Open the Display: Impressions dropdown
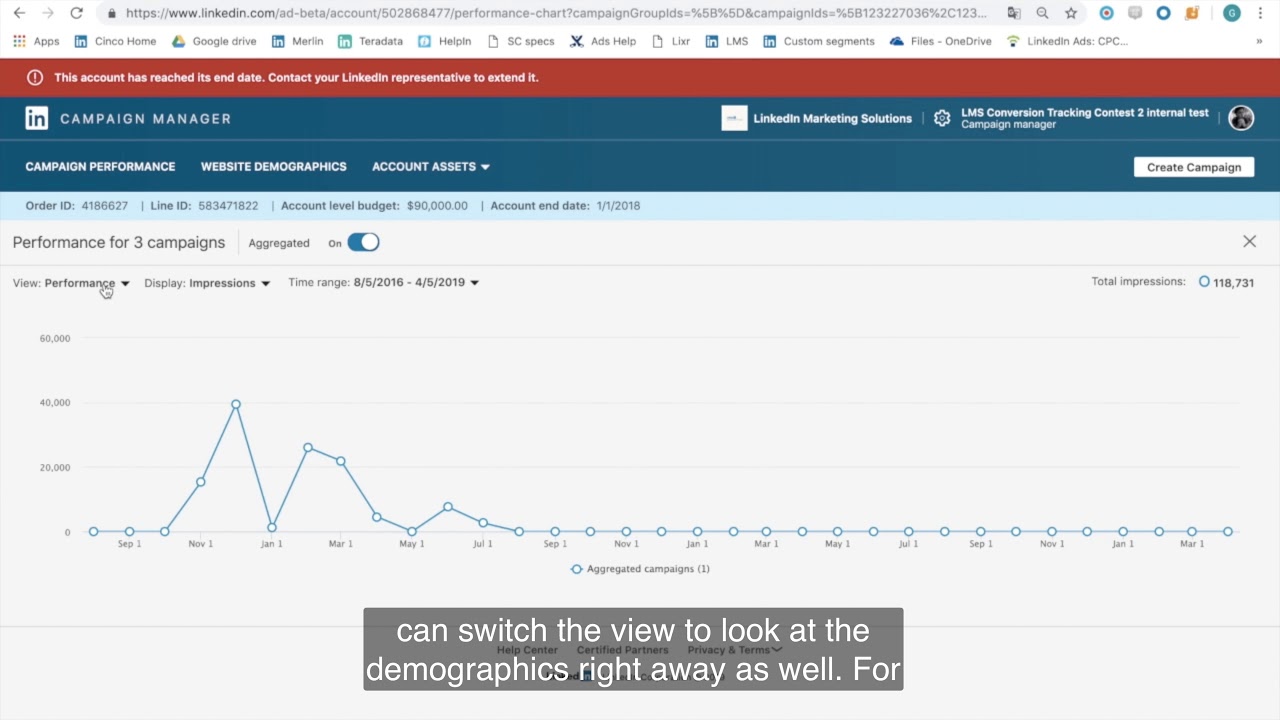Image resolution: width=1280 pixels, height=720 pixels. [207, 283]
